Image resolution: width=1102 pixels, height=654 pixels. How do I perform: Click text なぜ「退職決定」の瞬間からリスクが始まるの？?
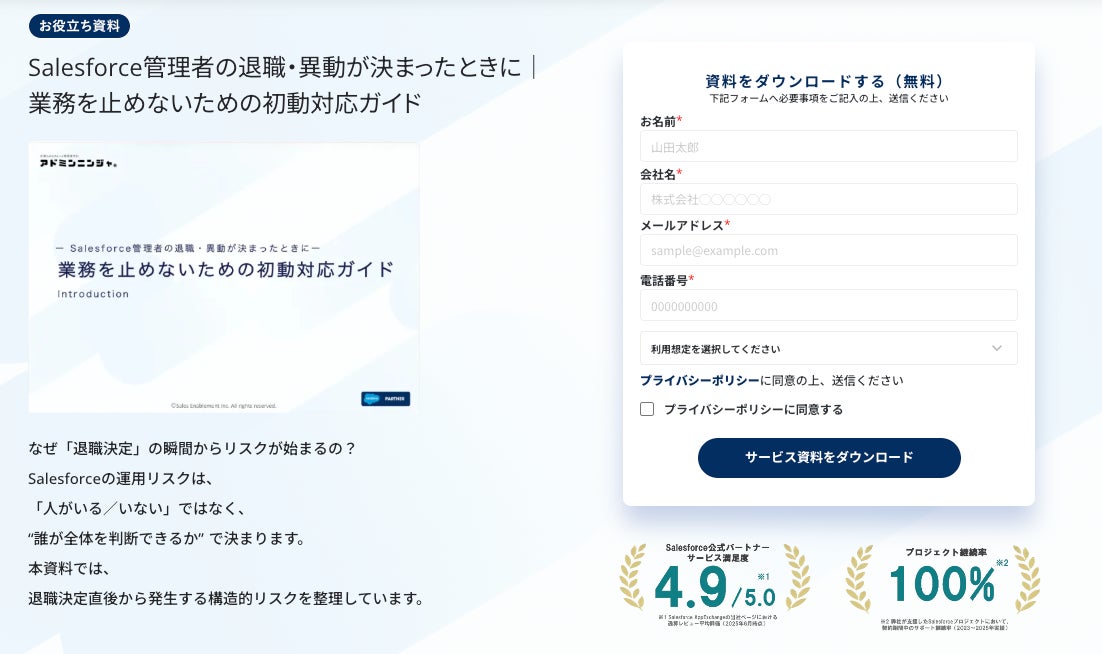click(193, 448)
